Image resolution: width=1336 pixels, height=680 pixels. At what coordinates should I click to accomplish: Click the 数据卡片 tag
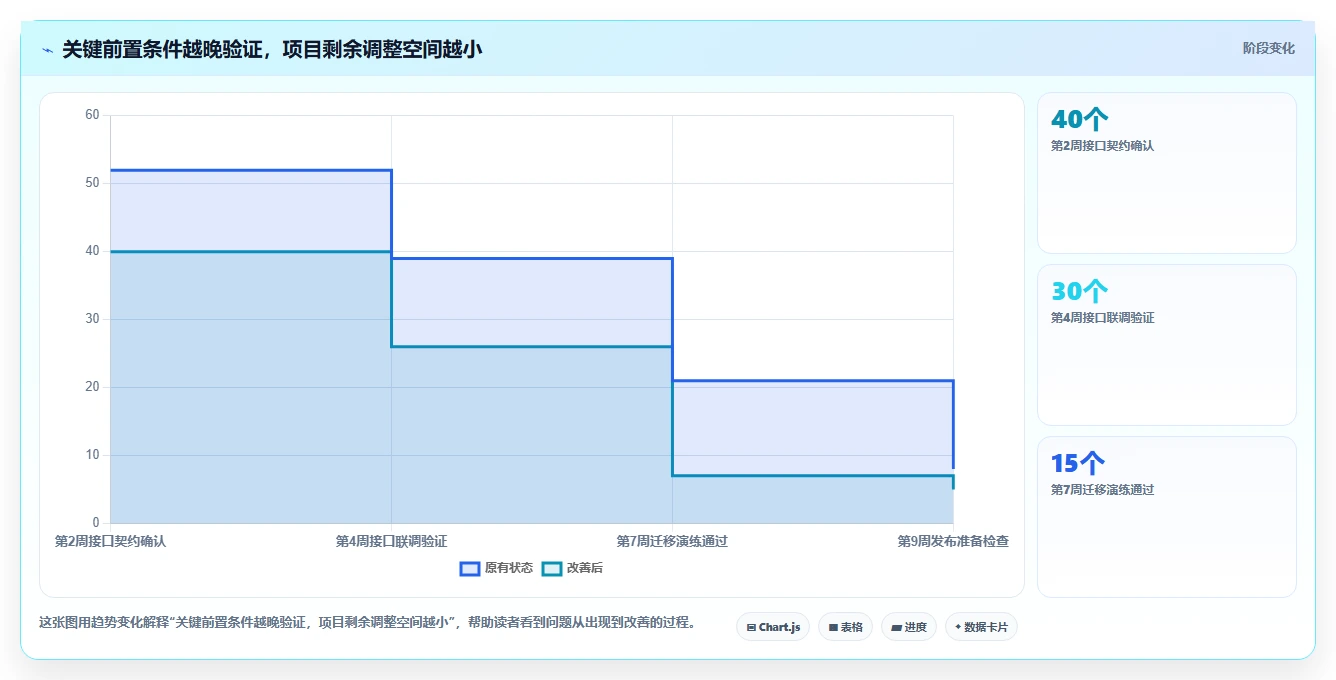coord(981,627)
